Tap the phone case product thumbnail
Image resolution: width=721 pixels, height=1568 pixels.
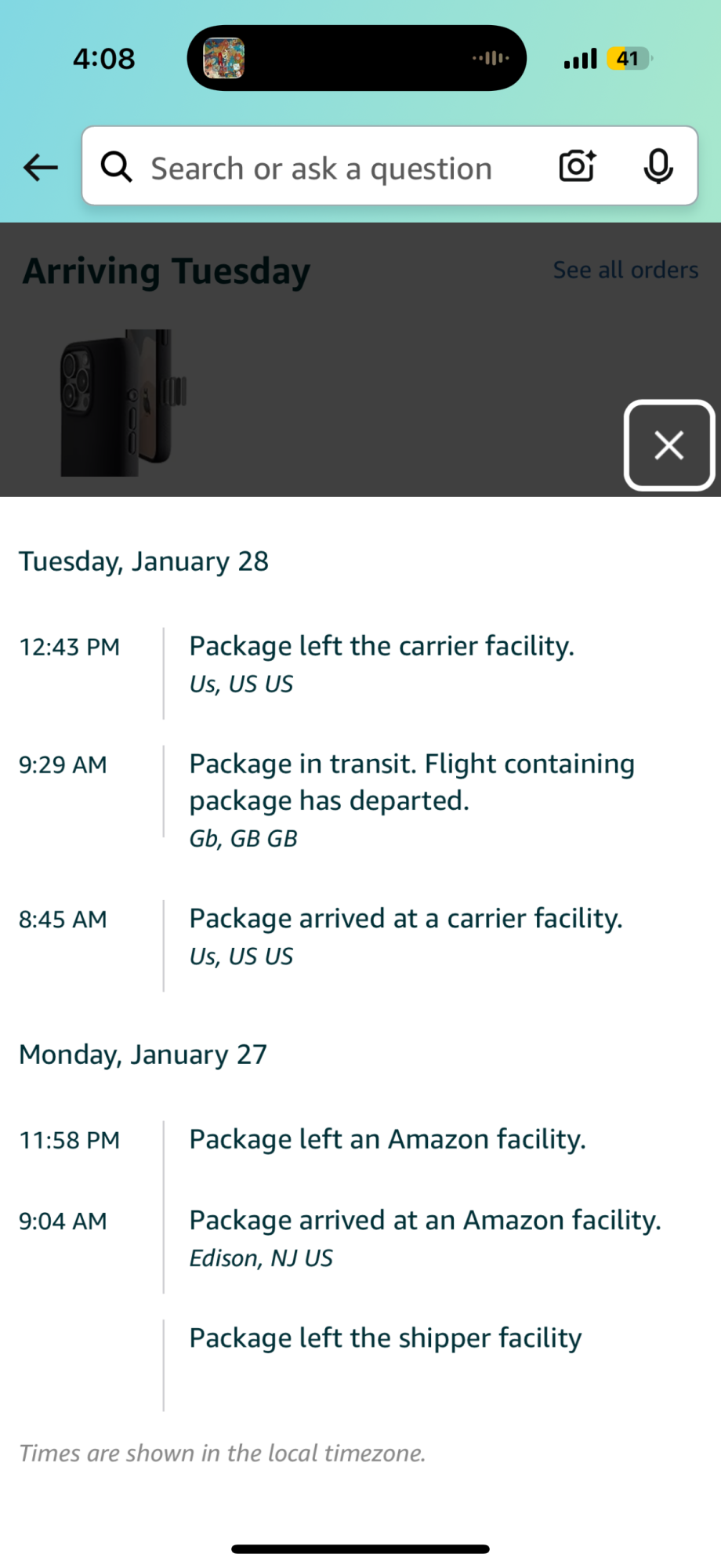click(123, 403)
